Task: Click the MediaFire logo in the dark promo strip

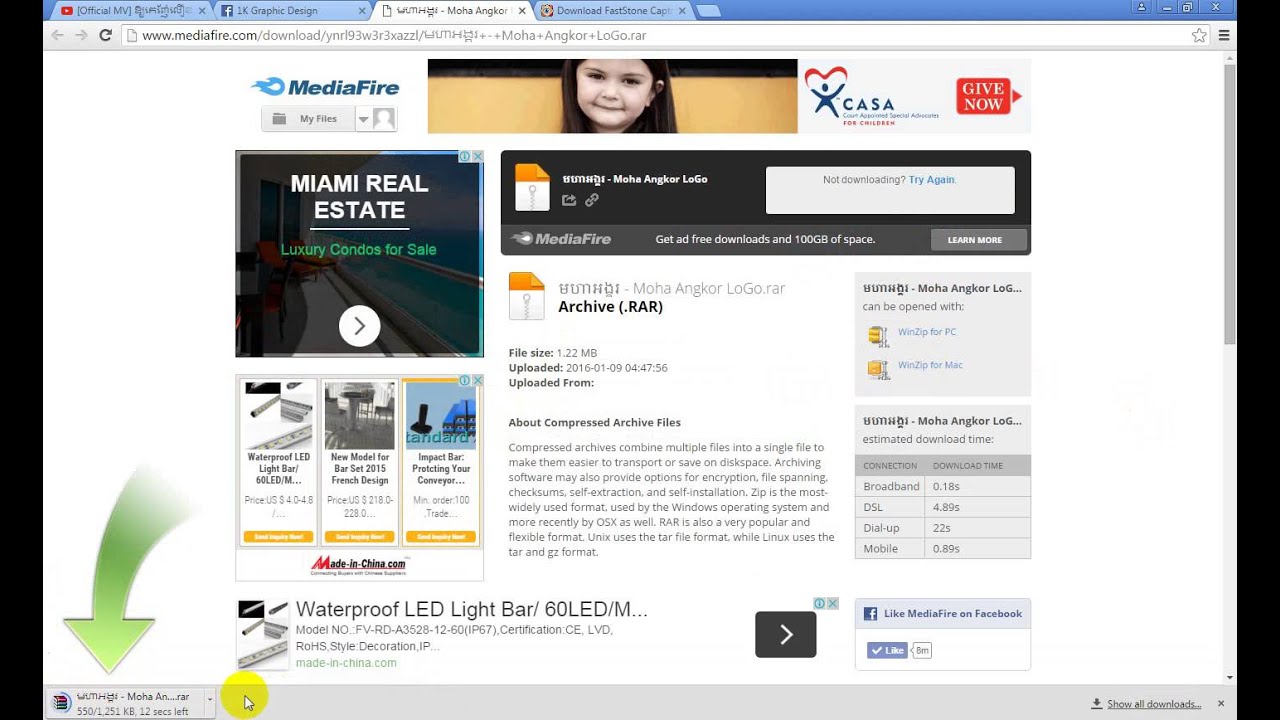Action: point(561,239)
